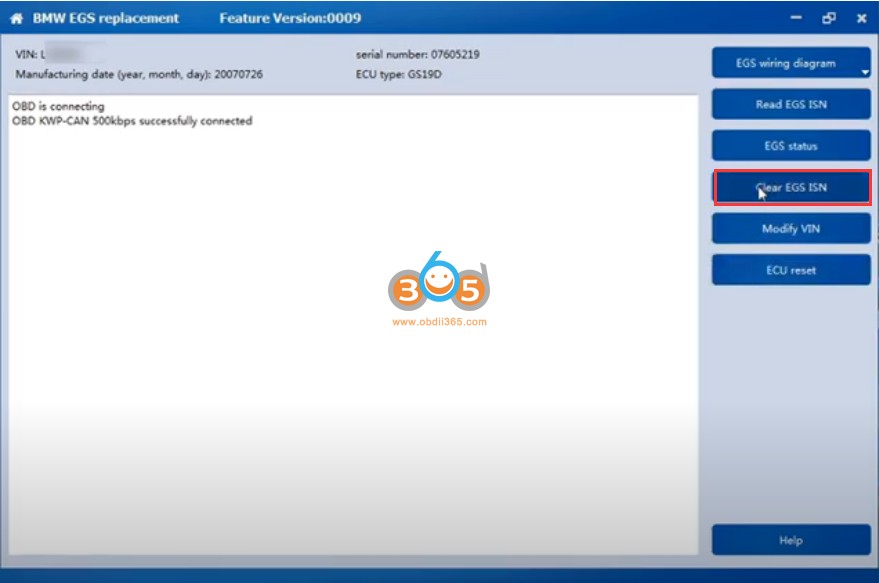
Task: Minimize the BMW EGS replacement window
Action: [795, 18]
